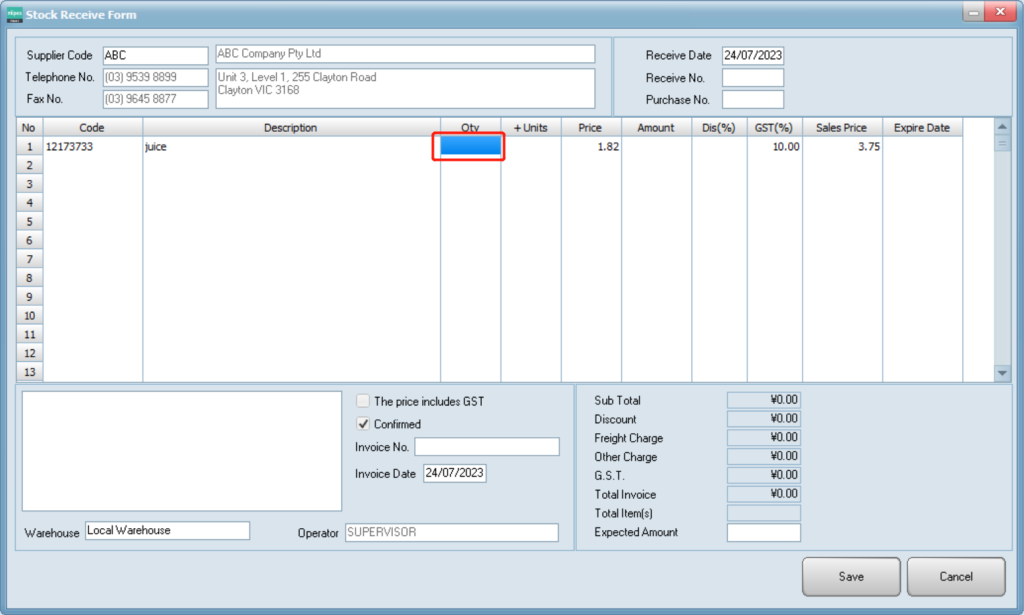Click the Price cell showing 1.82

pos(591,147)
